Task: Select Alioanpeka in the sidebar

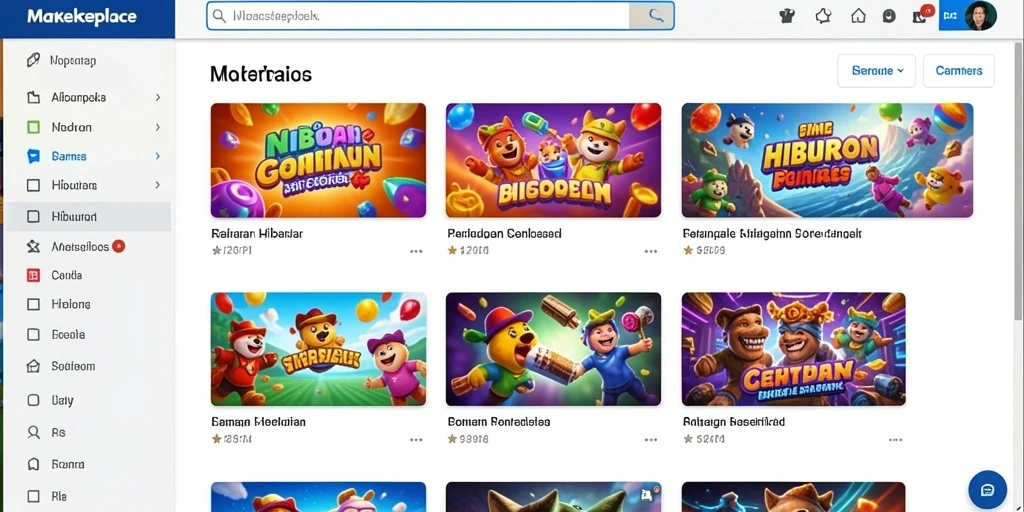Action: tap(78, 97)
